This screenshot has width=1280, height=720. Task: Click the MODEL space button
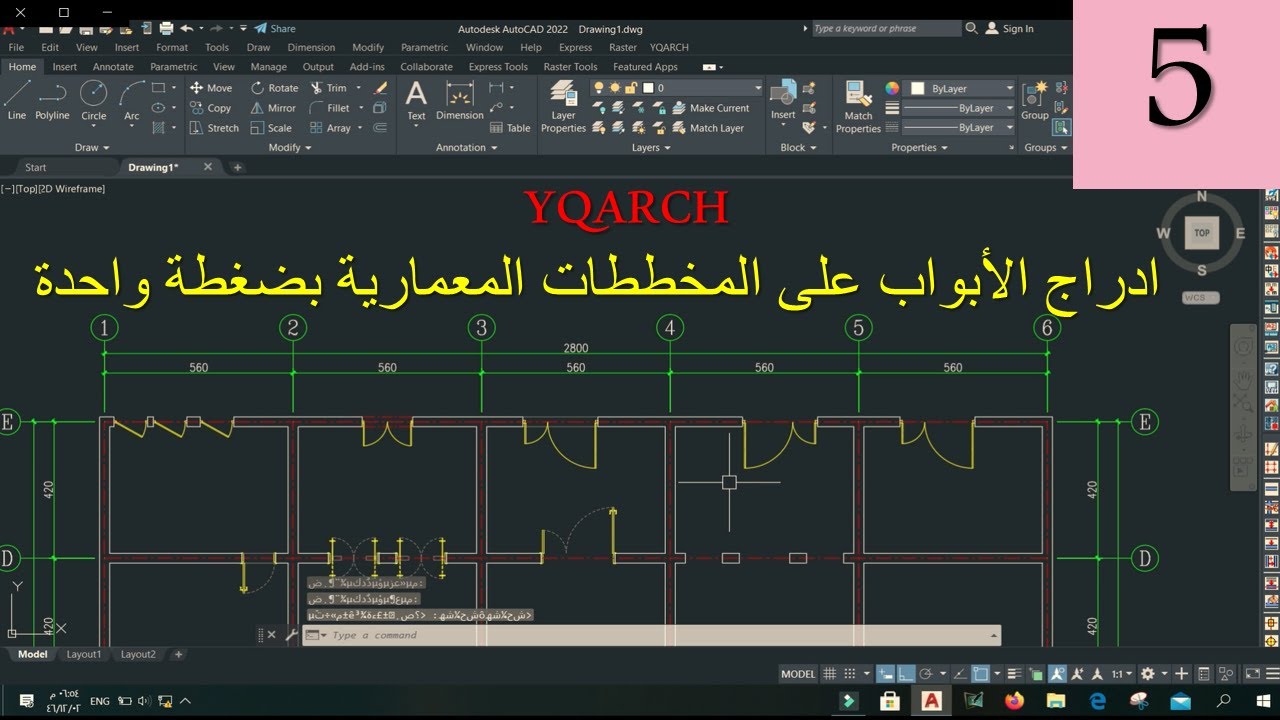(798, 674)
